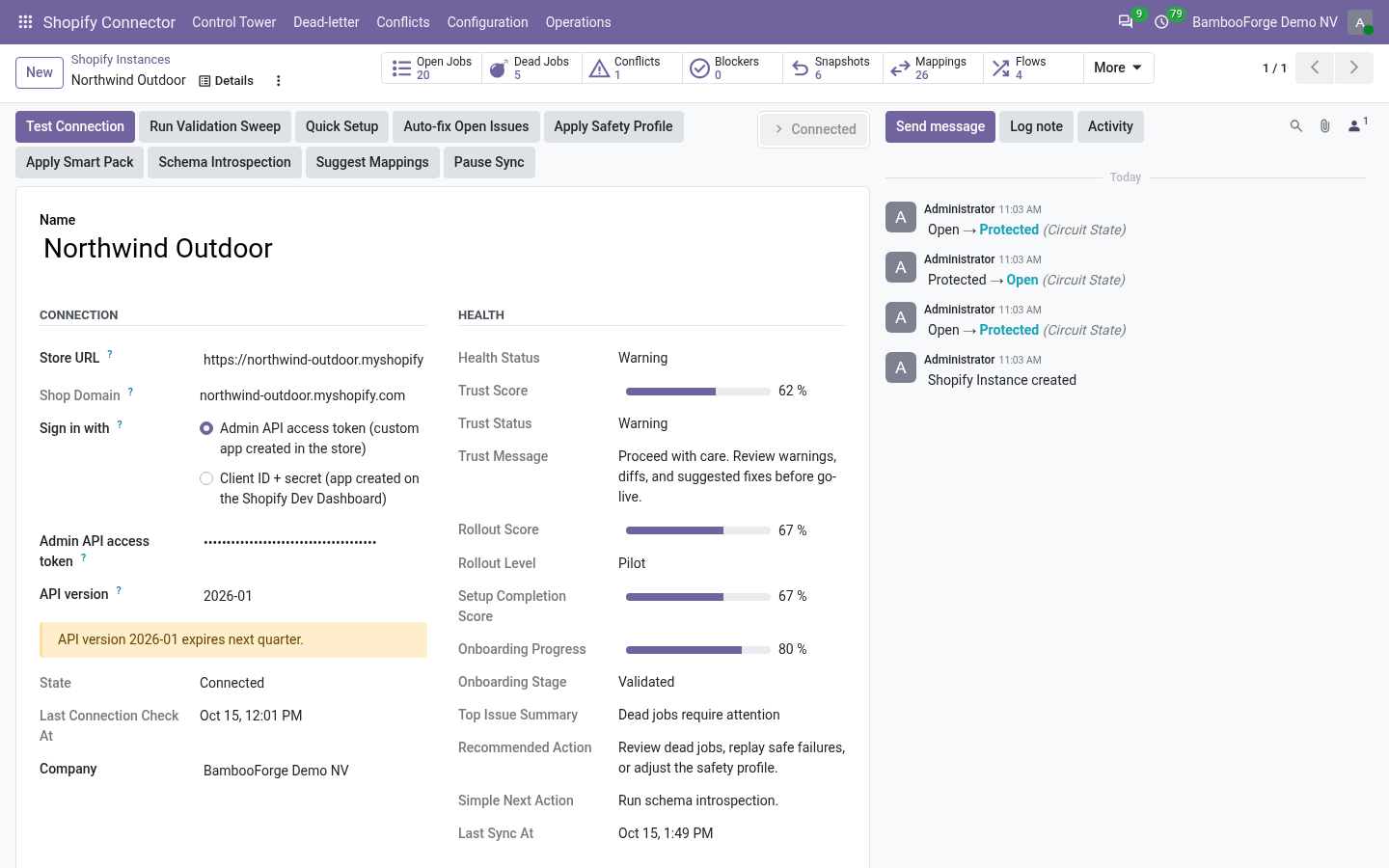Expand the More stat buttons dropdown
This screenshot has height=868, width=1389.
(x=1118, y=68)
